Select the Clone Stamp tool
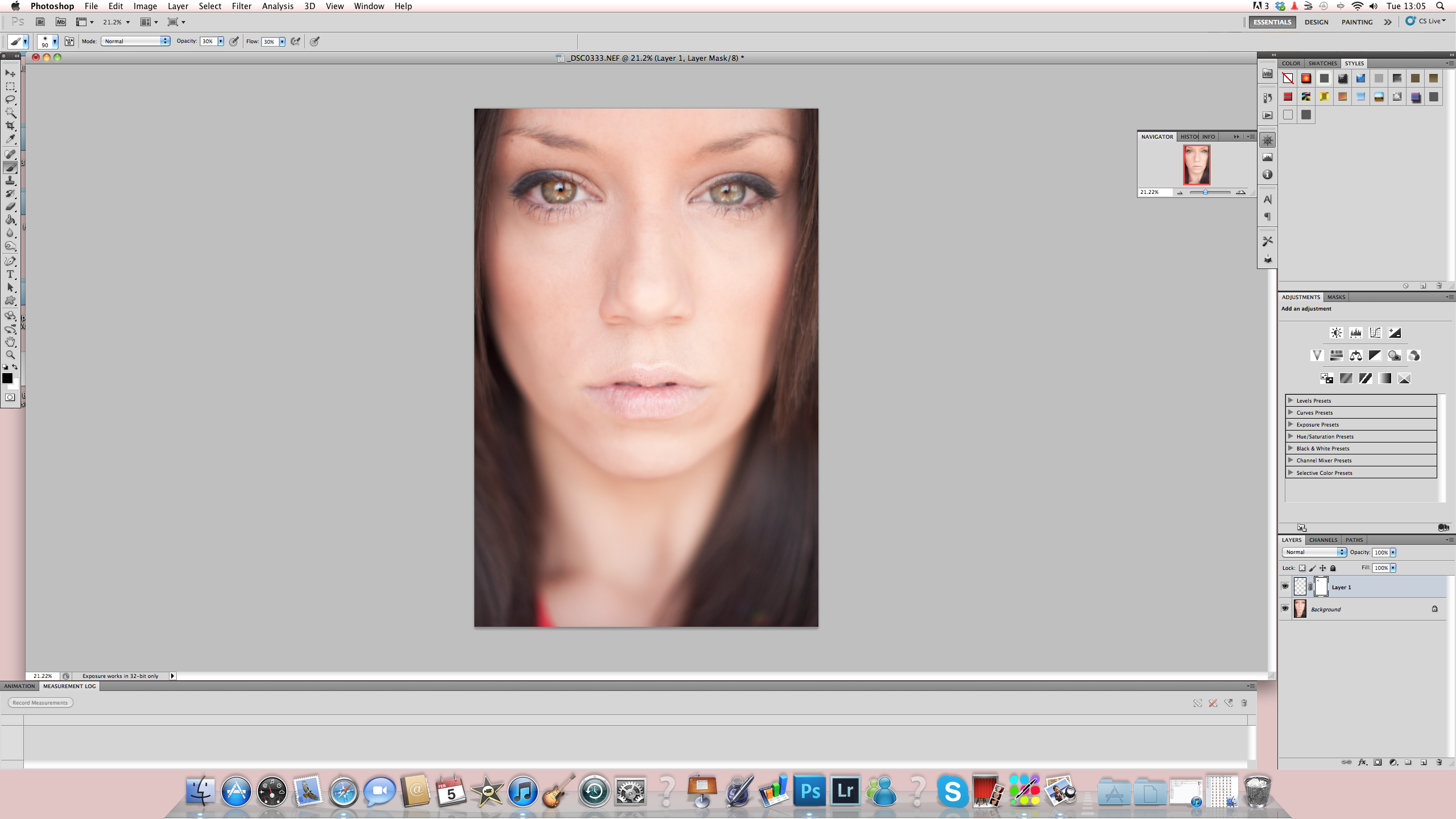Viewport: 1456px width, 819px height. tap(10, 180)
